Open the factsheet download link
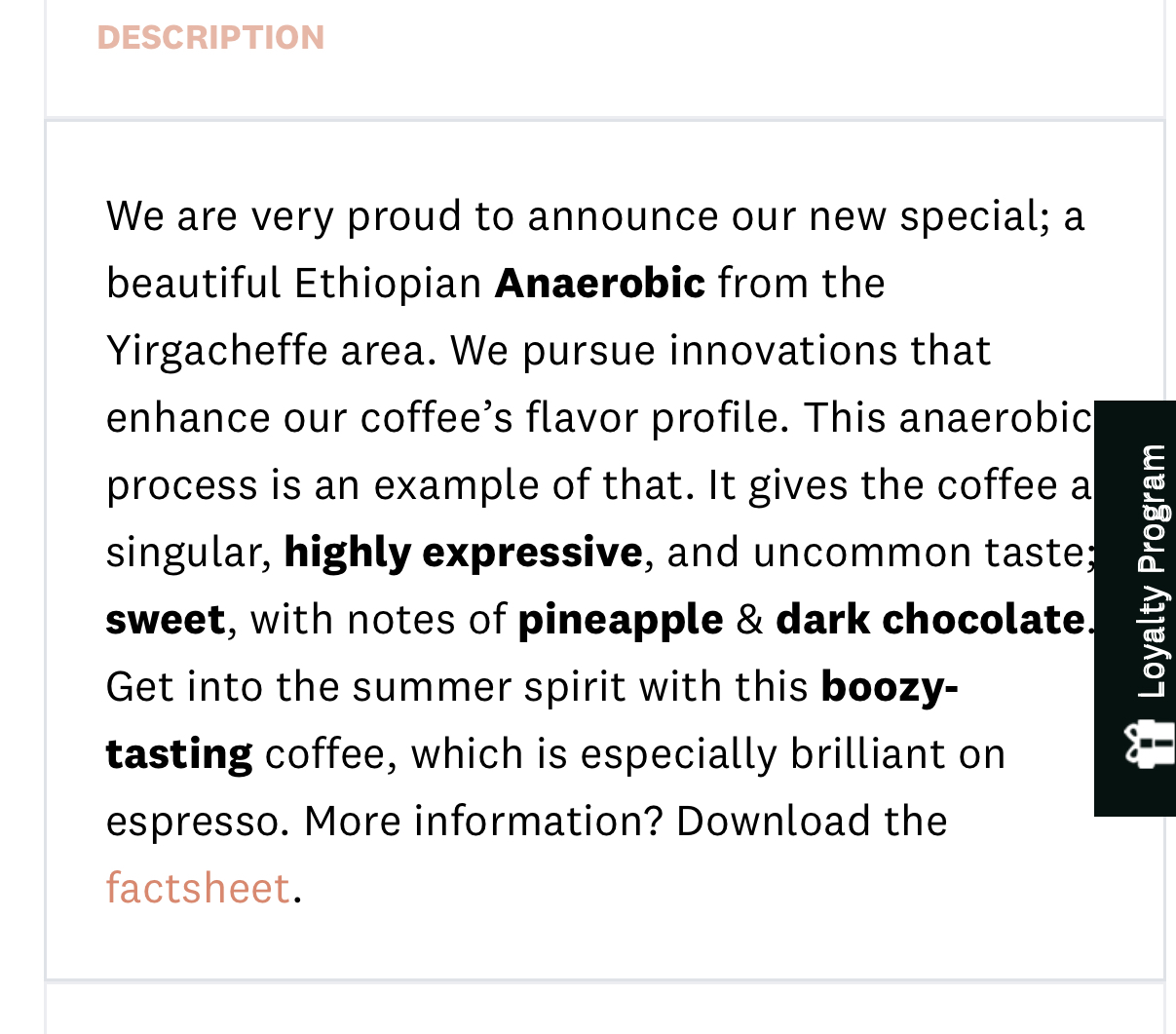This screenshot has height=1034, width=1176. tap(198, 888)
